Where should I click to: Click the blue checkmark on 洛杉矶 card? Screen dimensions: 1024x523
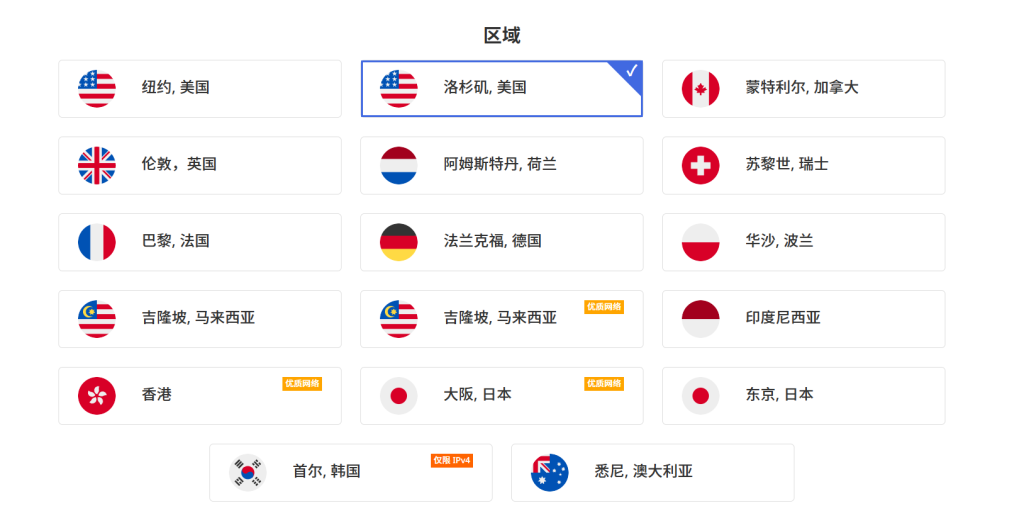coord(632,70)
